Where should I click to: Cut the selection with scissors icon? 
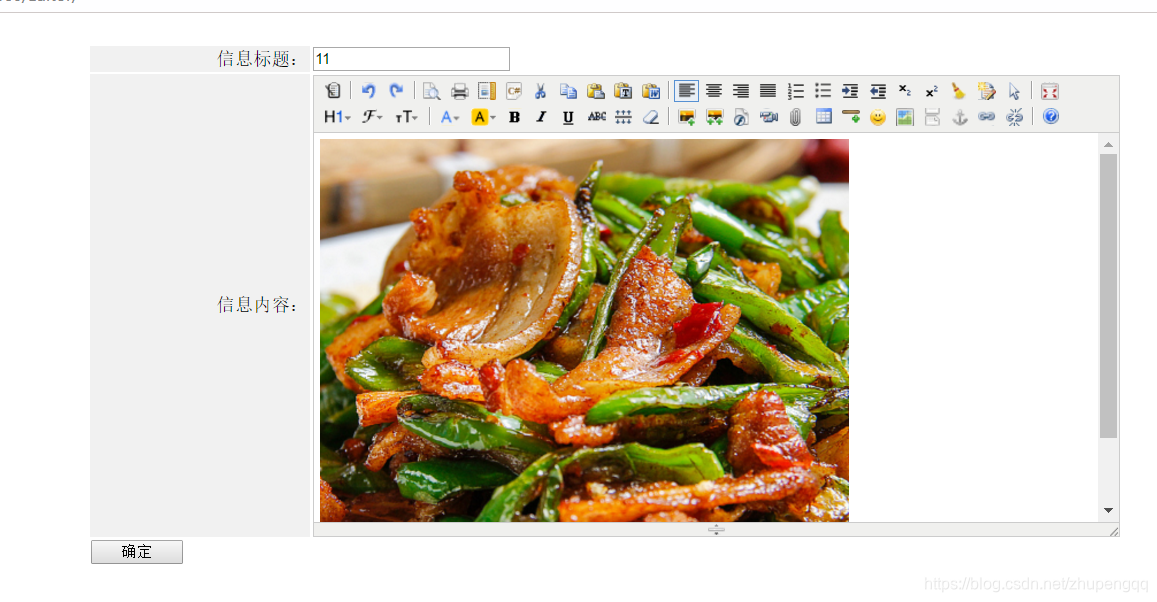coord(541,91)
